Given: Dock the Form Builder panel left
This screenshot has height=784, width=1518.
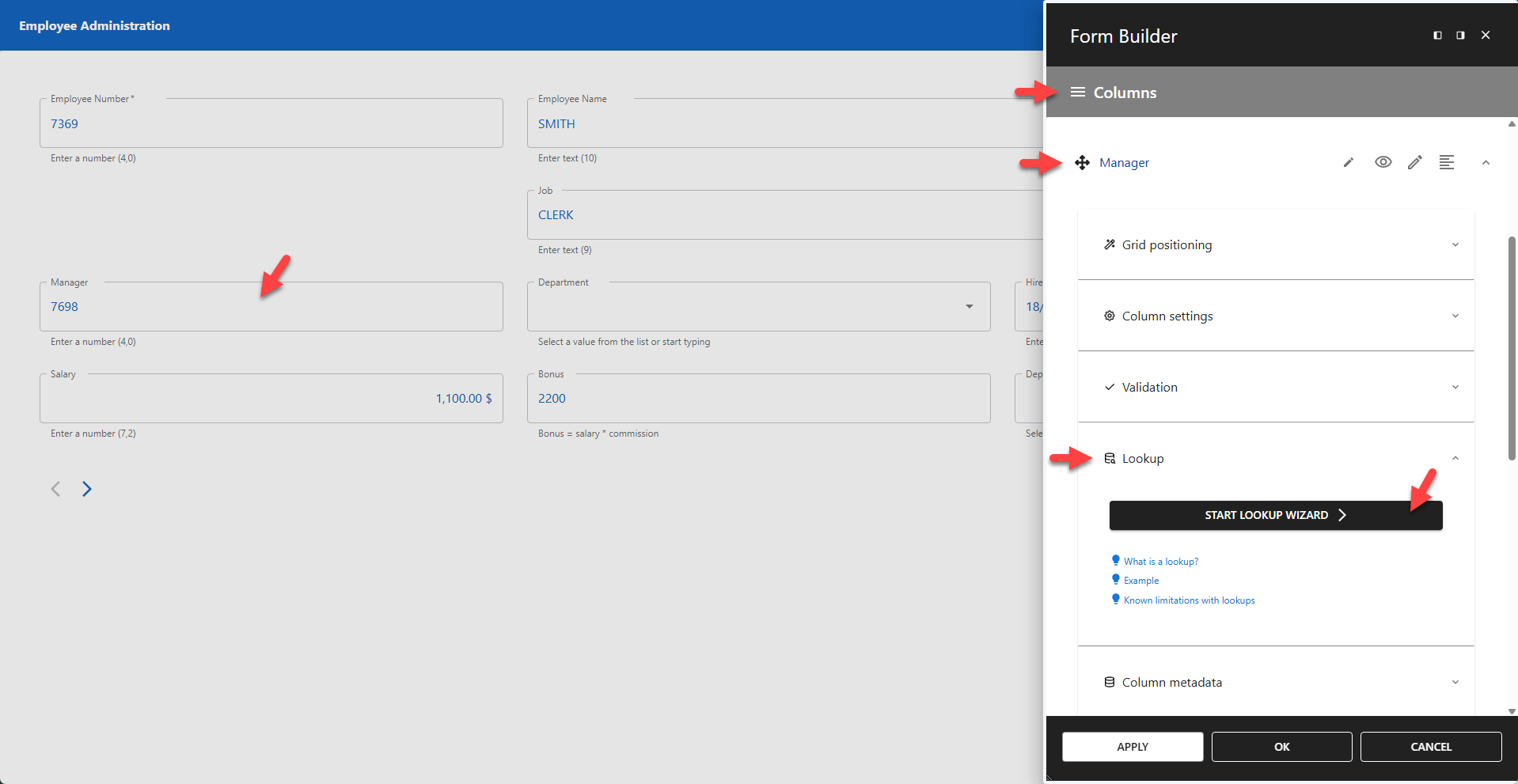Looking at the screenshot, I should (1436, 35).
